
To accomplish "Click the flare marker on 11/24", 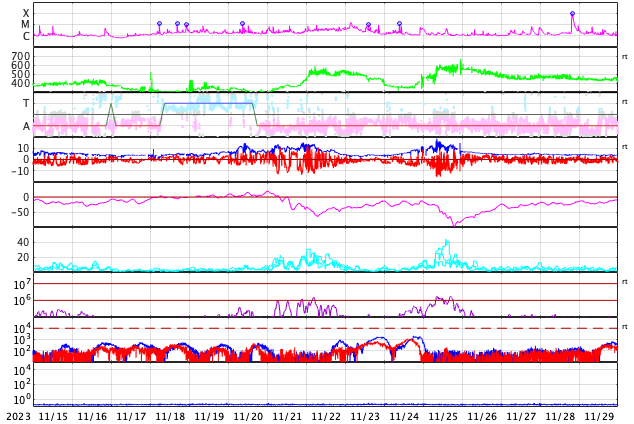I will pyautogui.click(x=399, y=24).
